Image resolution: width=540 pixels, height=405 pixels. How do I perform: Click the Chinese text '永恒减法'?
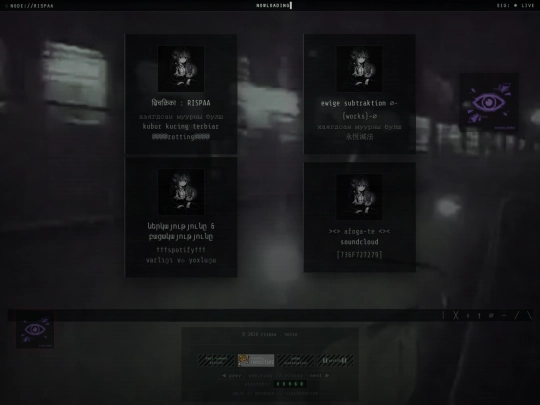point(359,137)
